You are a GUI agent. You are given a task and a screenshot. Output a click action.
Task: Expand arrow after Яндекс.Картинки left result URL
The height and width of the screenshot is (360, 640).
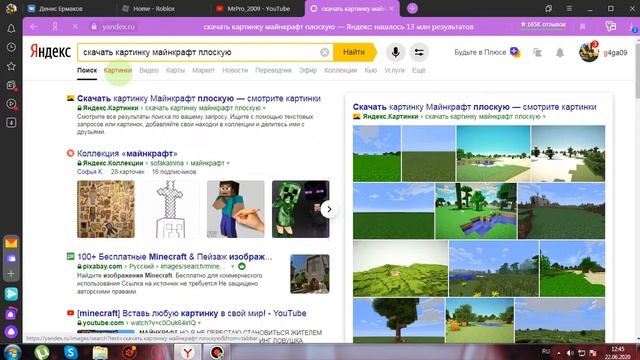pos(264,108)
